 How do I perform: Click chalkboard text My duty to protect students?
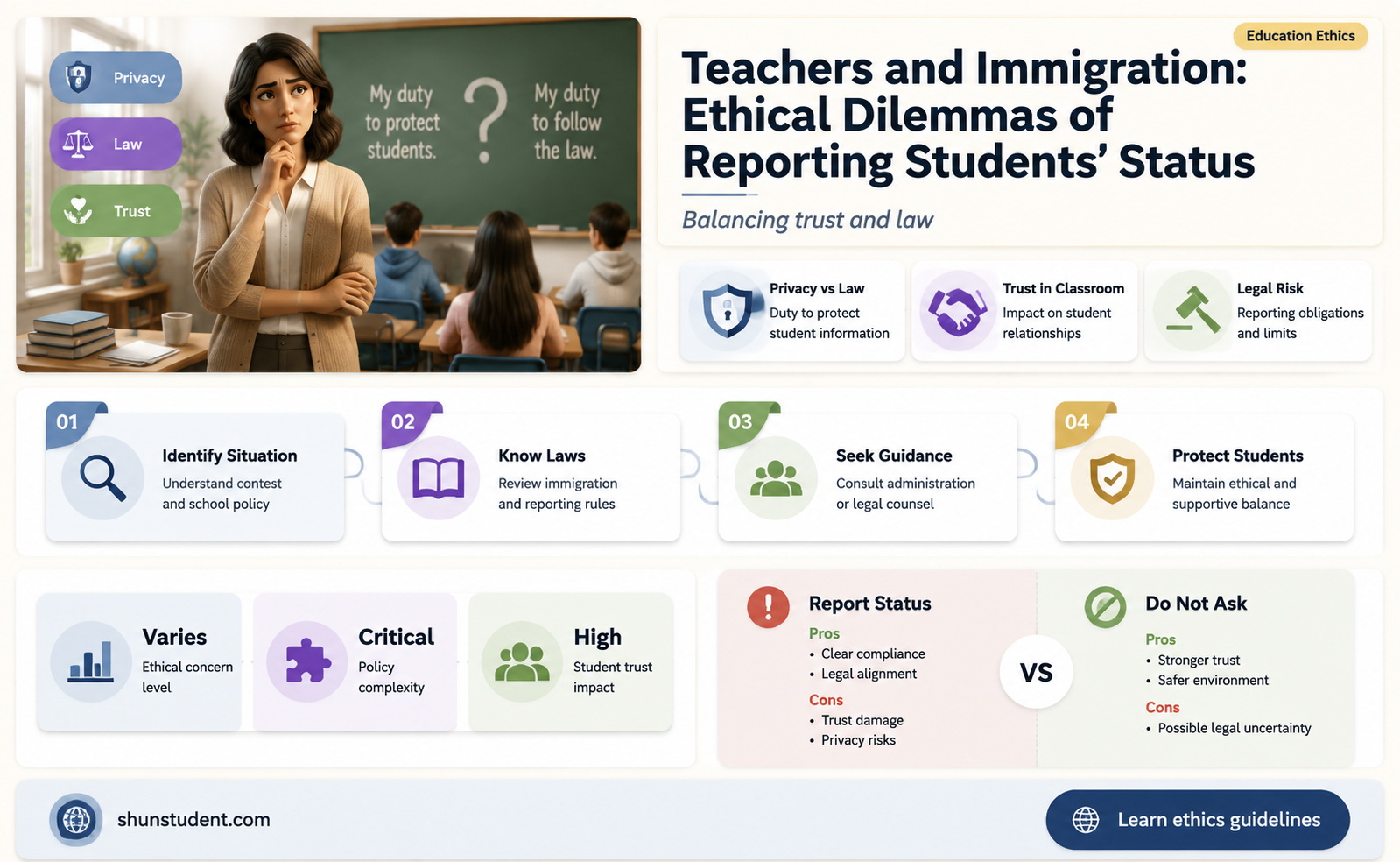402,122
